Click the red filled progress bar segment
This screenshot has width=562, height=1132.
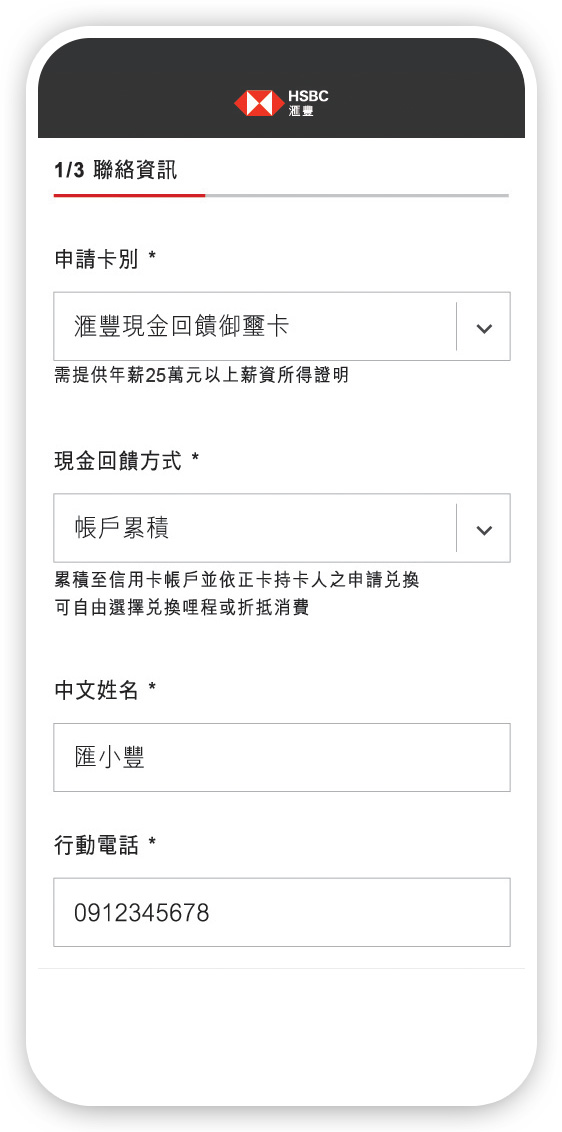tap(129, 196)
